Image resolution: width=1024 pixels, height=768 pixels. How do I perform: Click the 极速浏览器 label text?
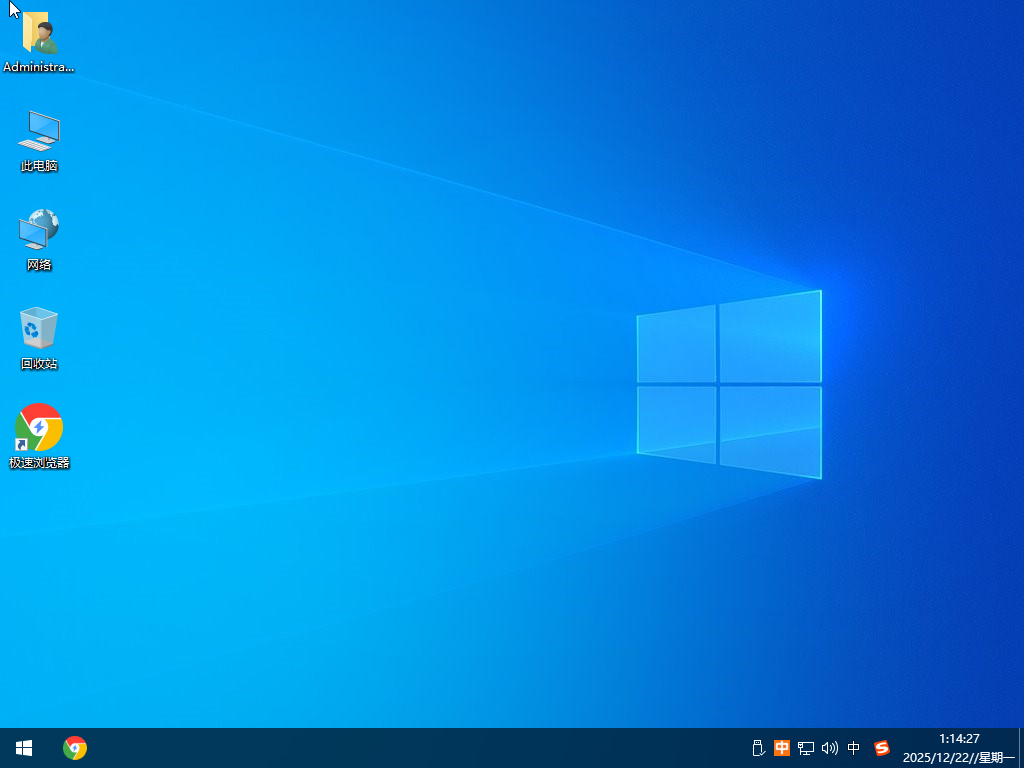[39, 463]
